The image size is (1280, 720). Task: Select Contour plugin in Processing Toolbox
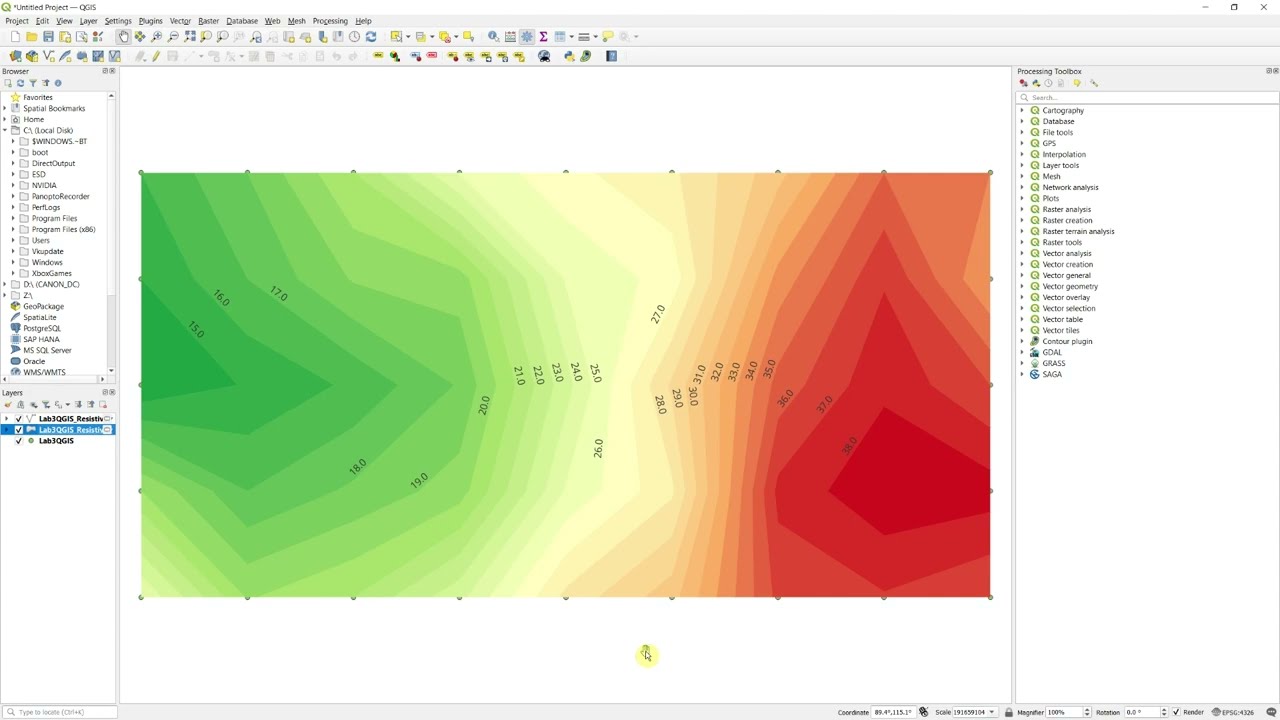click(x=1067, y=341)
